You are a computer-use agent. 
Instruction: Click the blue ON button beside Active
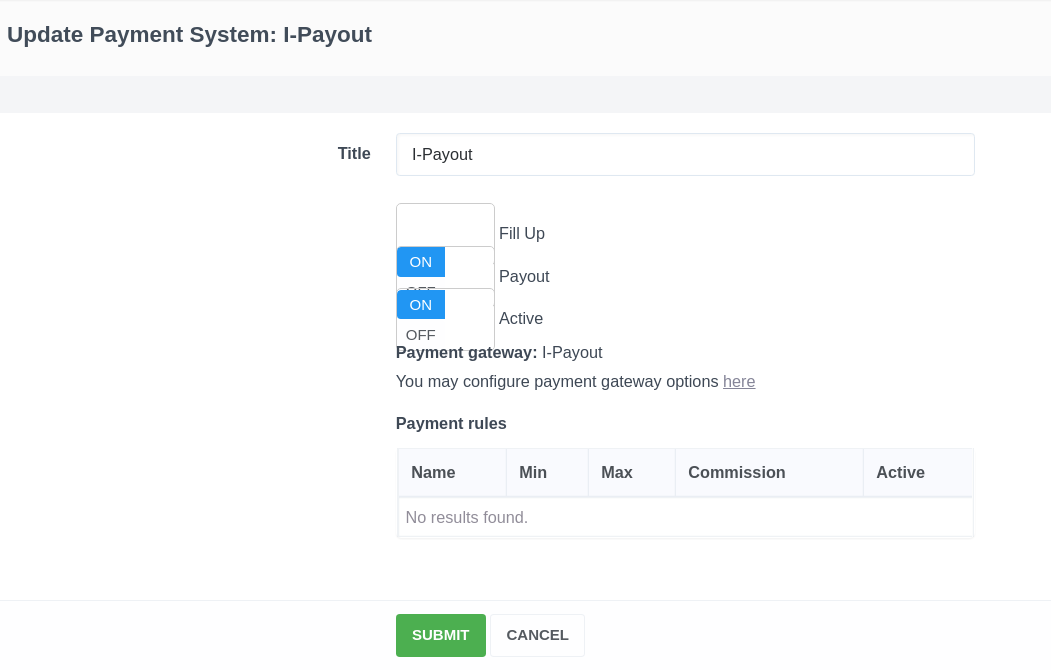[421, 305]
